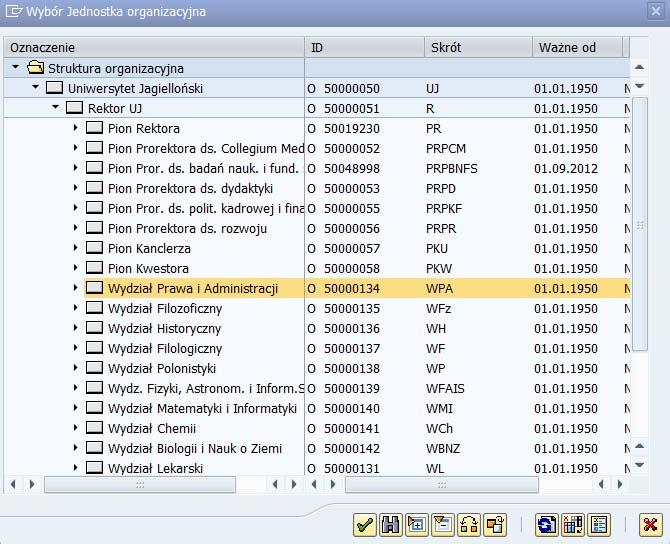The height and width of the screenshot is (544, 670).
Task: Collapse the Struktura organizacyjna root node
Action: point(16,67)
